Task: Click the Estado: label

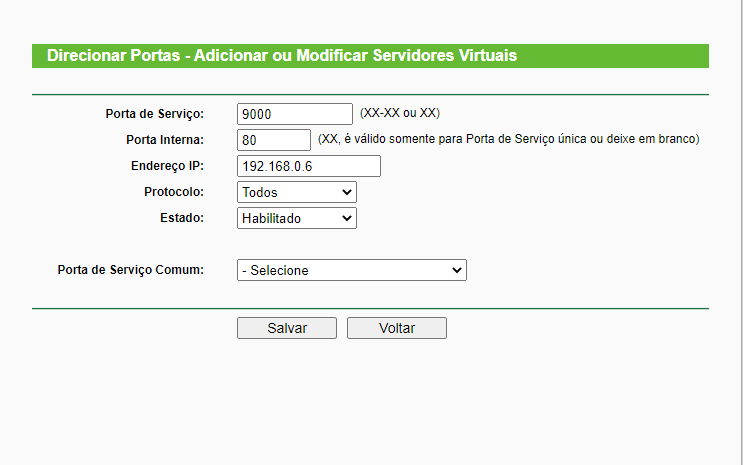Action: point(182,218)
